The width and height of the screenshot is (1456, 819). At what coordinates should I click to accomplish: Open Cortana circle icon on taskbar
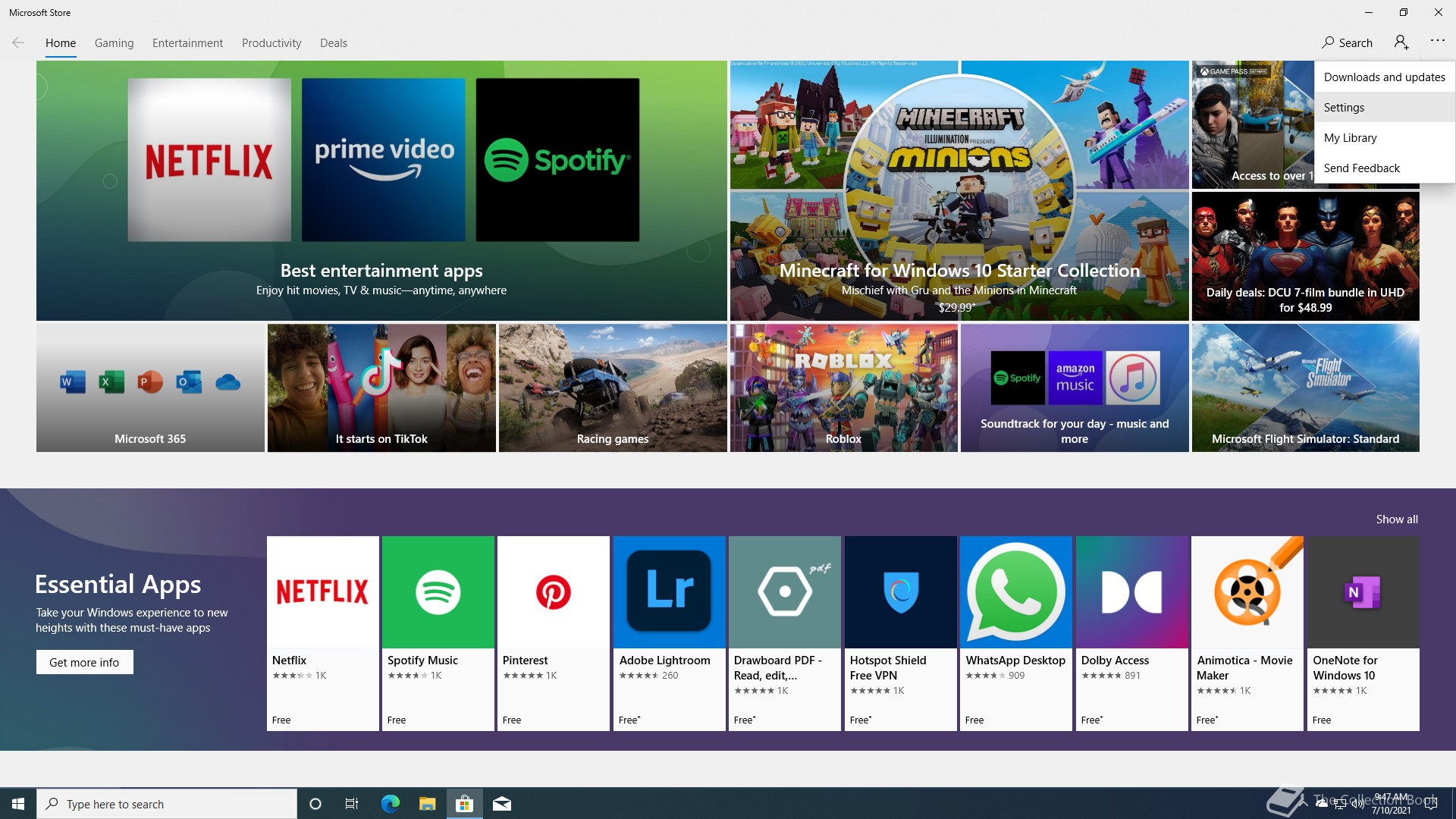click(x=315, y=804)
